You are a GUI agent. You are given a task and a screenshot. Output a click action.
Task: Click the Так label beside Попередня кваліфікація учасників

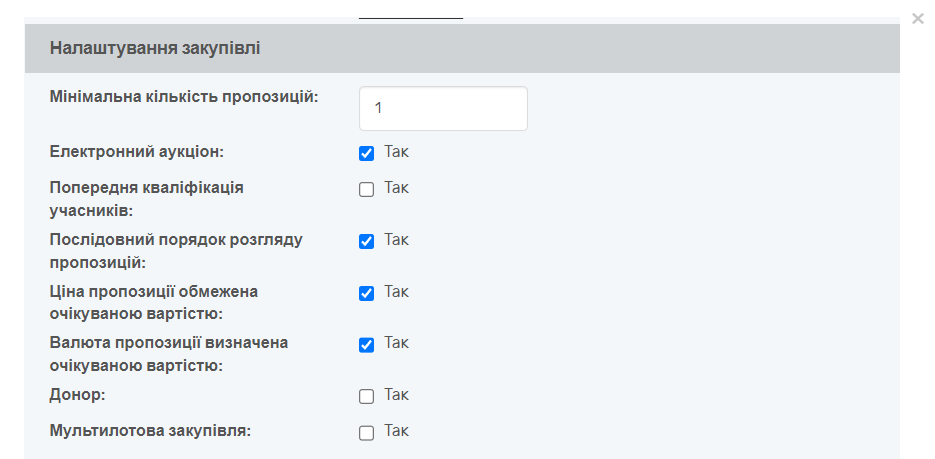396,188
